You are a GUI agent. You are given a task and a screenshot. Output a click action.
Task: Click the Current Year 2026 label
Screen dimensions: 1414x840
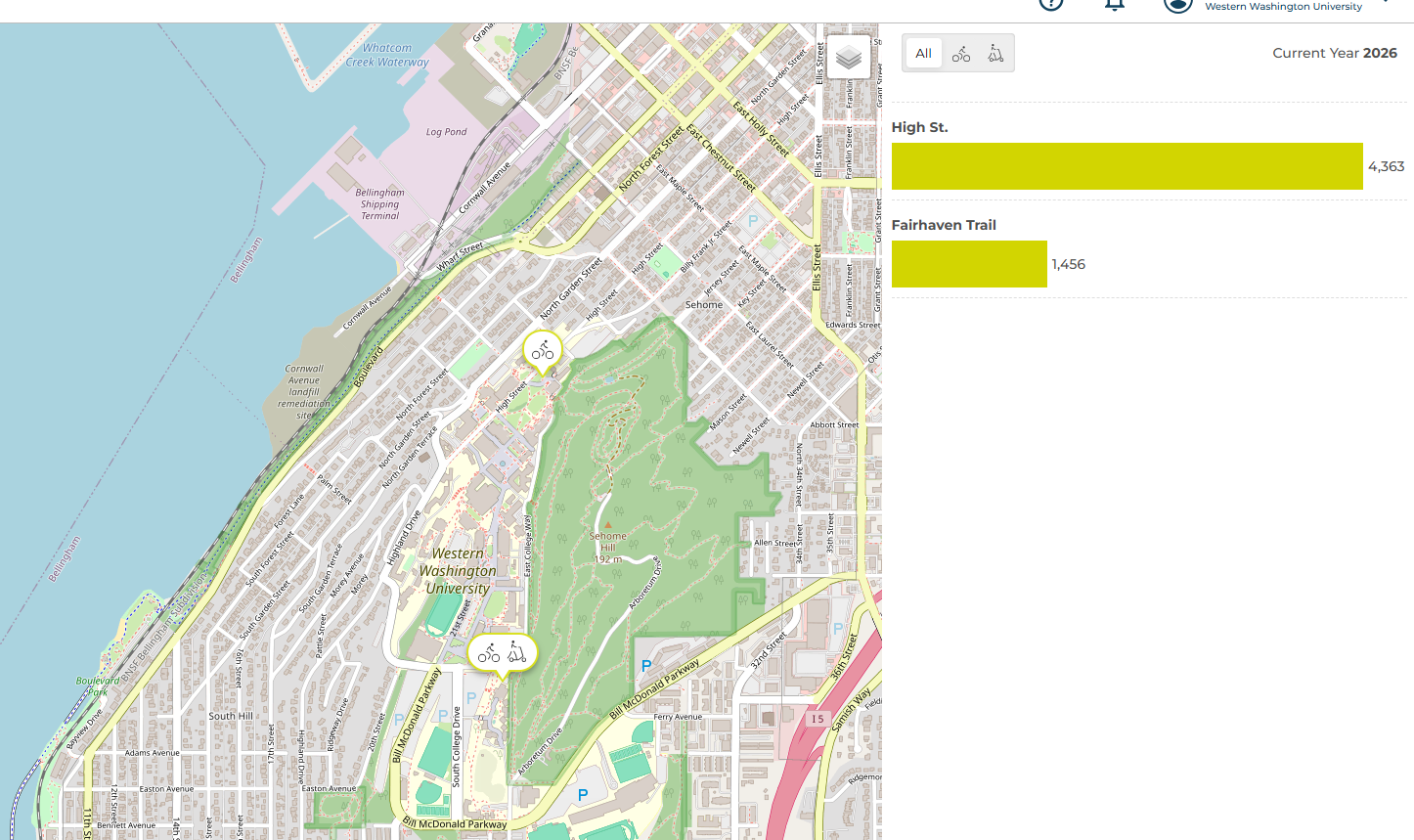coord(1334,53)
